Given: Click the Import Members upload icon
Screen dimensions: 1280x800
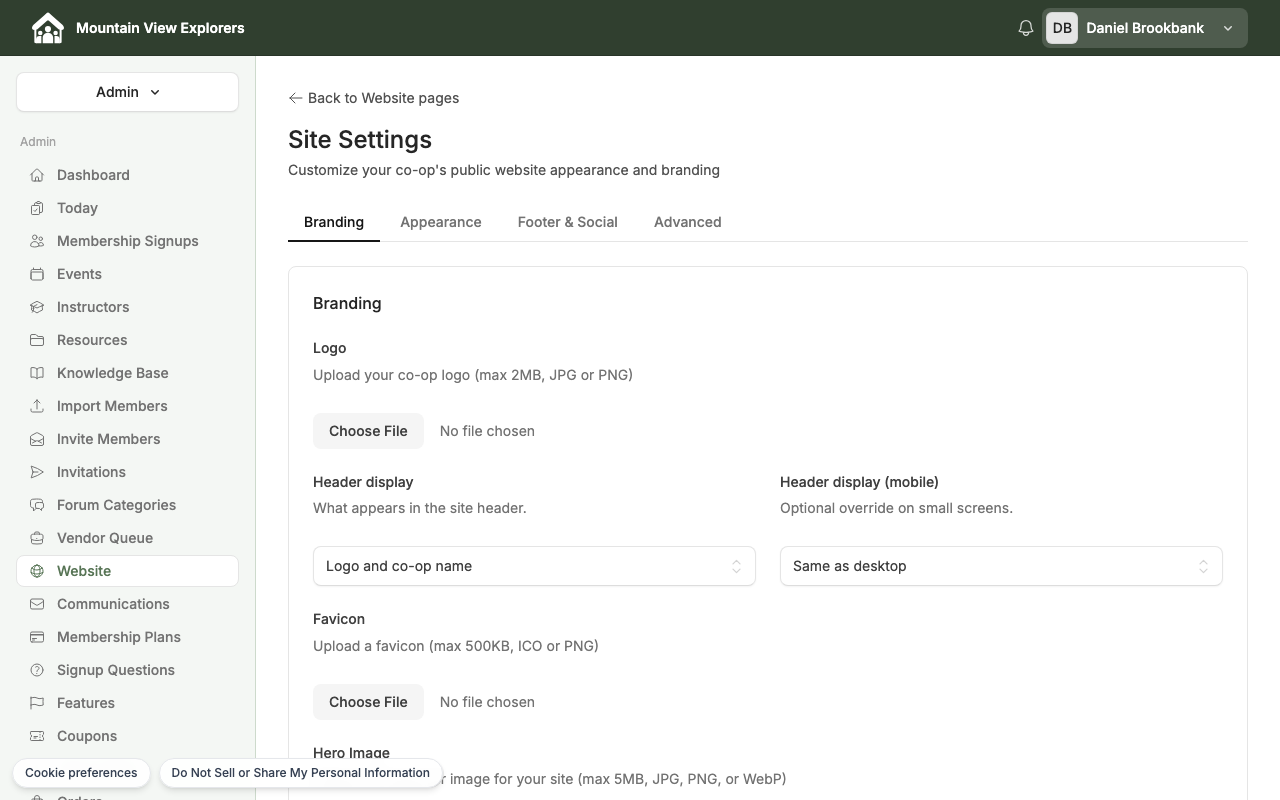Looking at the screenshot, I should pos(37,406).
